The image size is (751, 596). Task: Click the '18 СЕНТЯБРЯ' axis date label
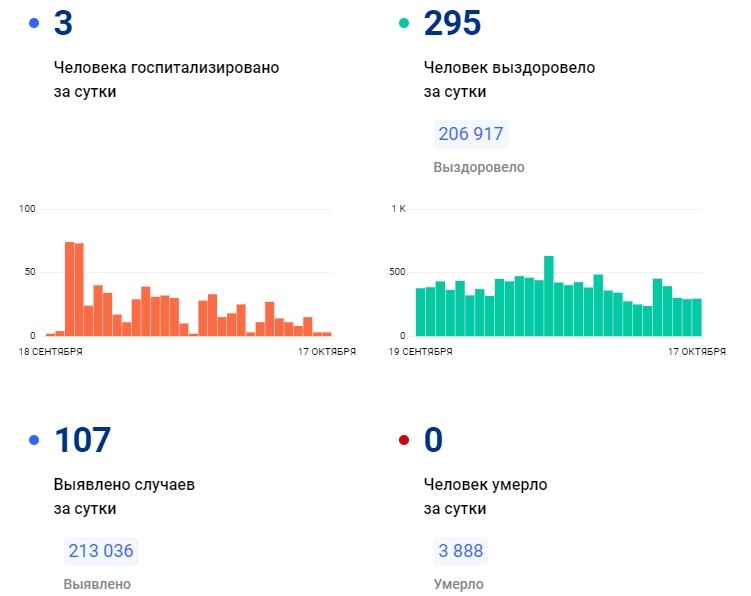[51, 352]
